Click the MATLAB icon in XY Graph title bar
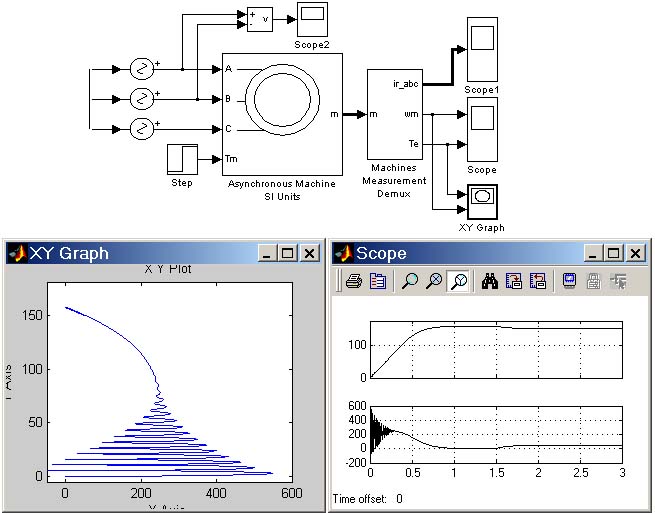The image size is (655, 515). [x=18, y=253]
